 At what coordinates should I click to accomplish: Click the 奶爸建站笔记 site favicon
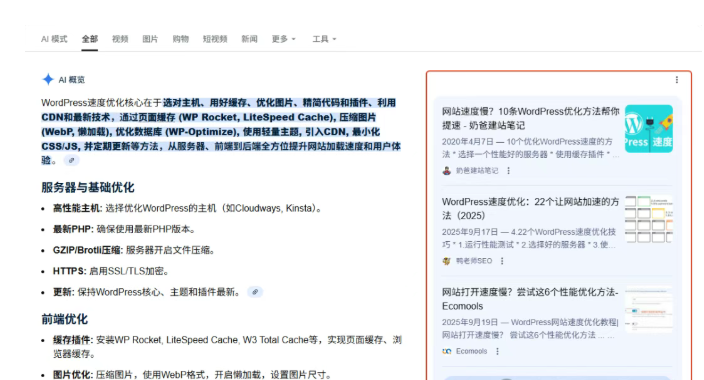pos(447,171)
